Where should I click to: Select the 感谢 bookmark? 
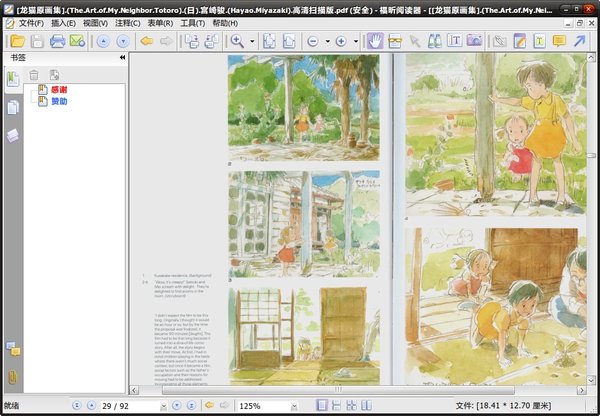[59, 89]
